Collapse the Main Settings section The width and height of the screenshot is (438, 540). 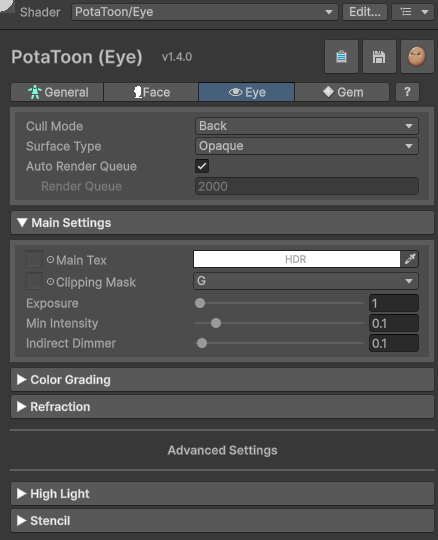pyautogui.click(x=222, y=223)
